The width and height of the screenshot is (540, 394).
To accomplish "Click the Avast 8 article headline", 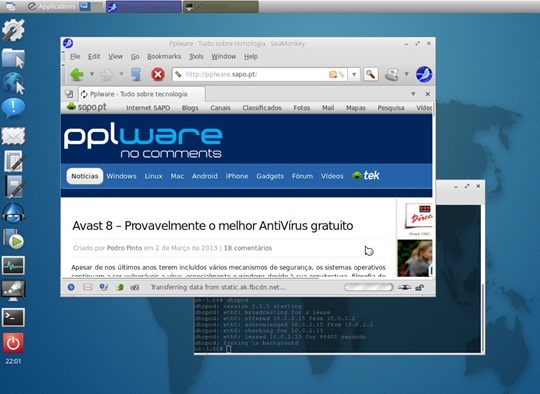I will (x=212, y=226).
